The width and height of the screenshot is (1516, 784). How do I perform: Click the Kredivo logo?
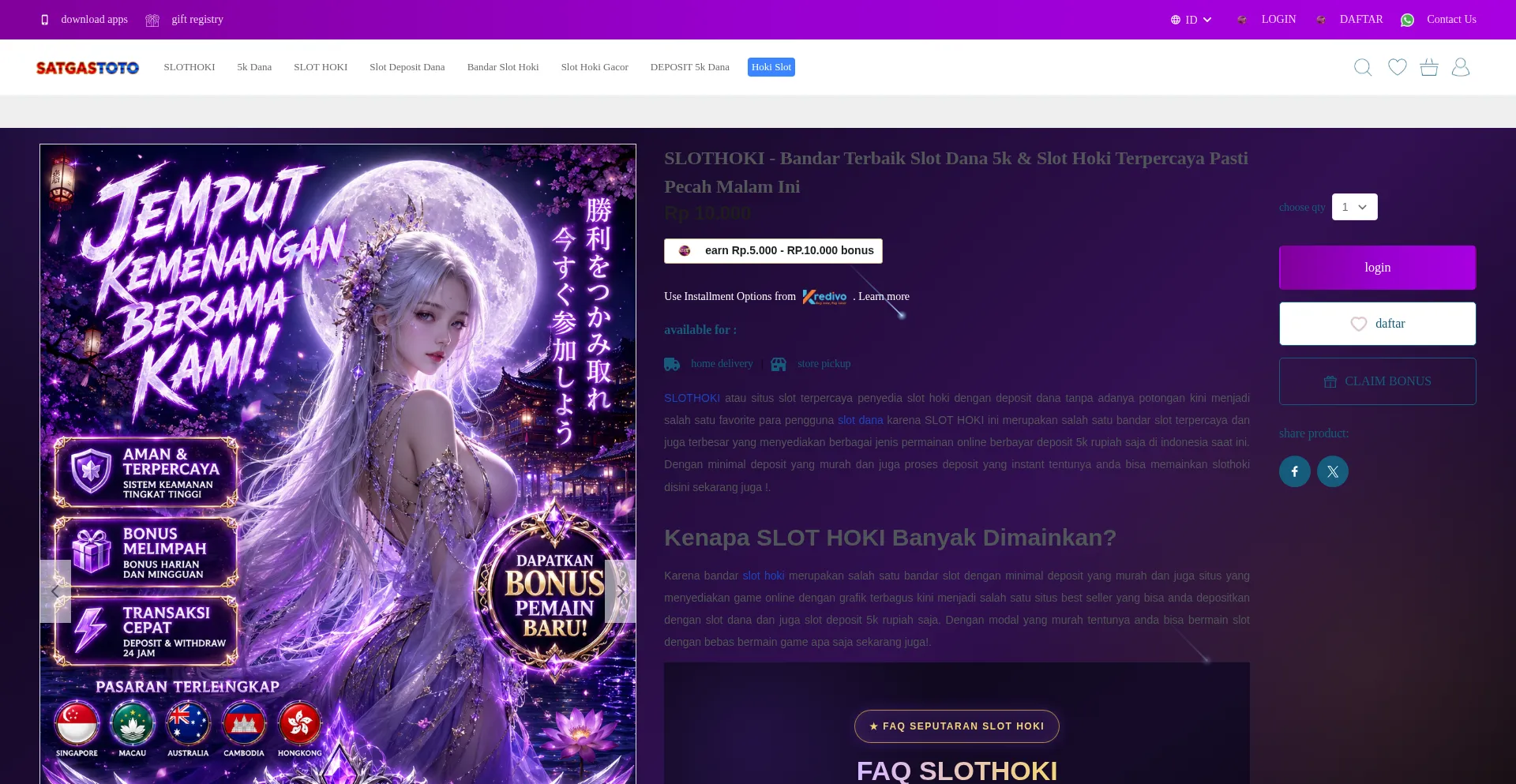pos(824,297)
